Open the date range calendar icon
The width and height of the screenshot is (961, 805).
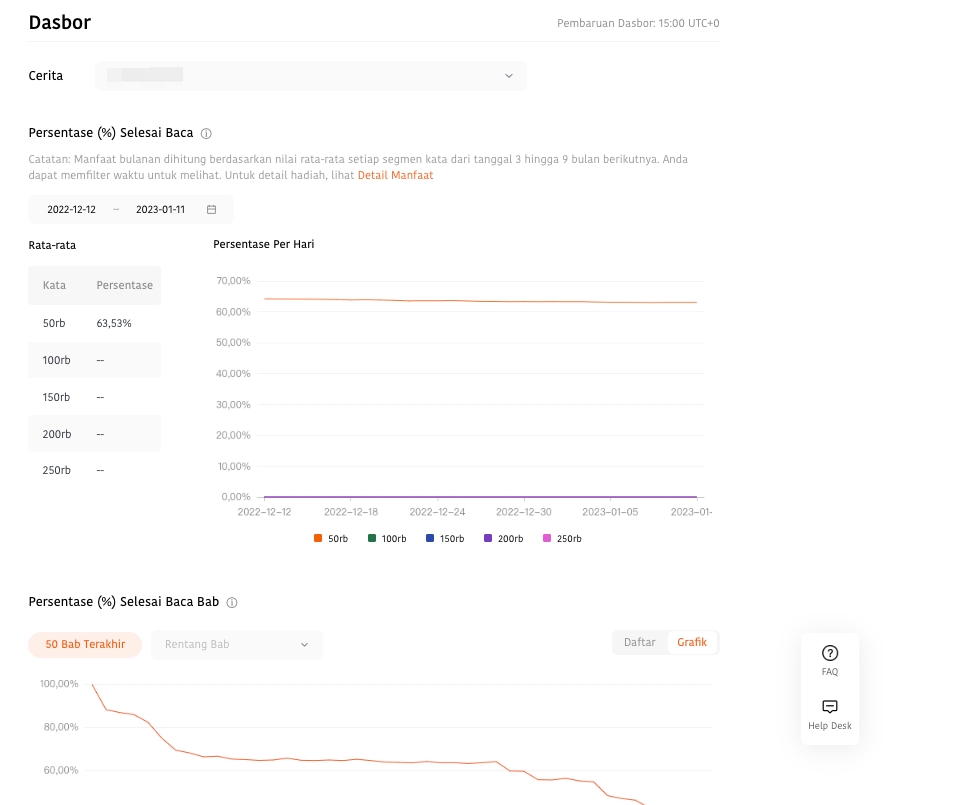[x=211, y=209]
